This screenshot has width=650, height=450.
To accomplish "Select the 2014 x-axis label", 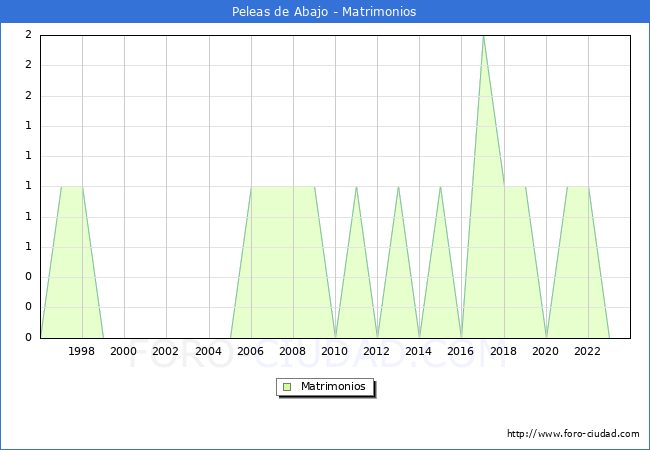I will click(x=419, y=351).
